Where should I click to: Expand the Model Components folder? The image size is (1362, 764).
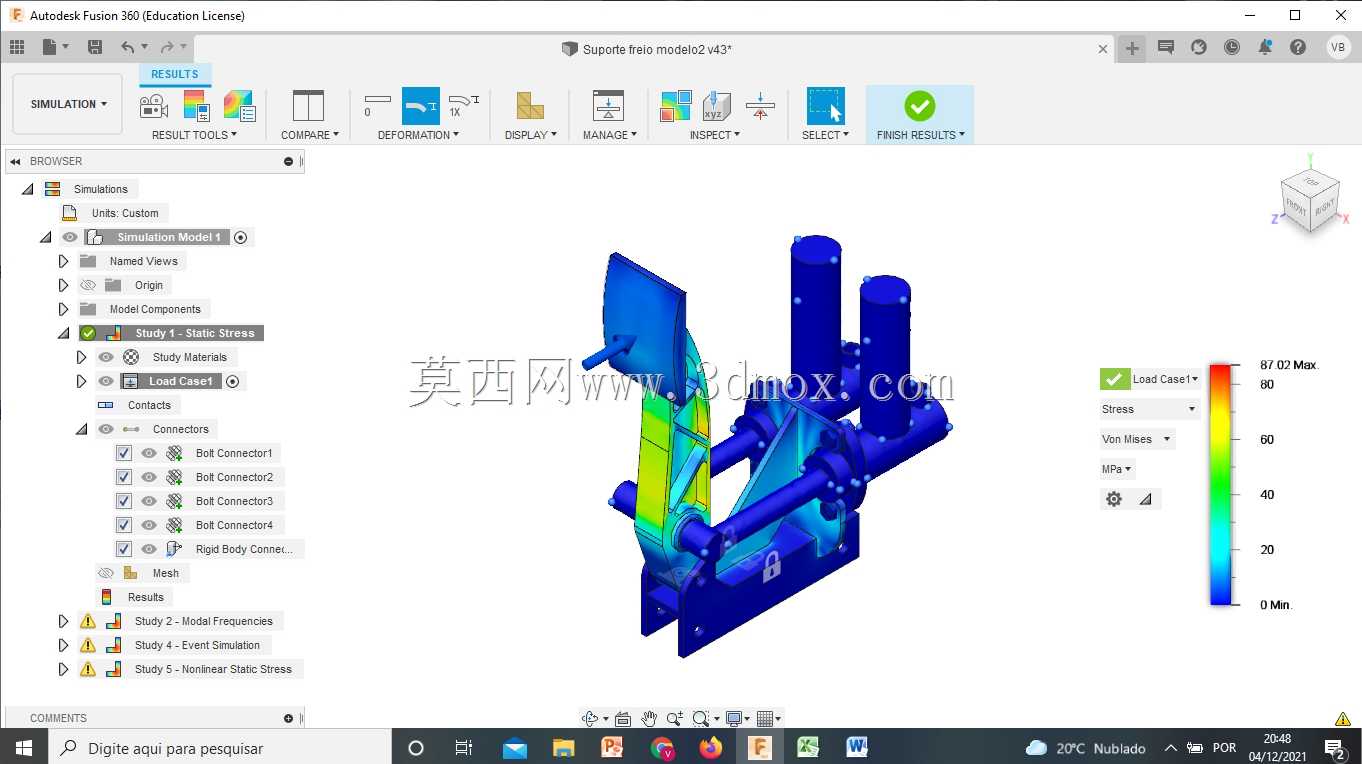coord(63,309)
